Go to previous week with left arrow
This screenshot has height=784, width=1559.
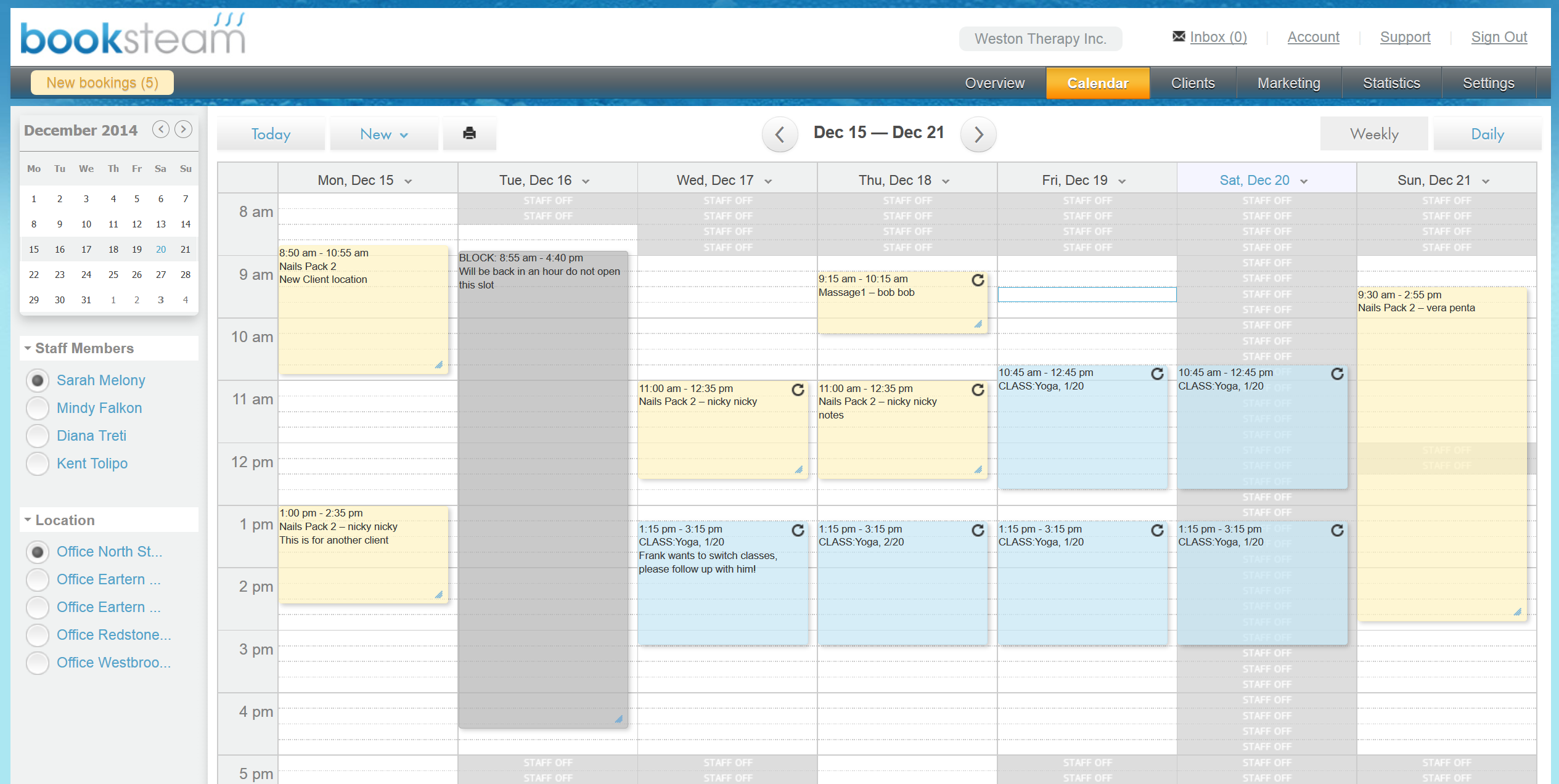780,134
